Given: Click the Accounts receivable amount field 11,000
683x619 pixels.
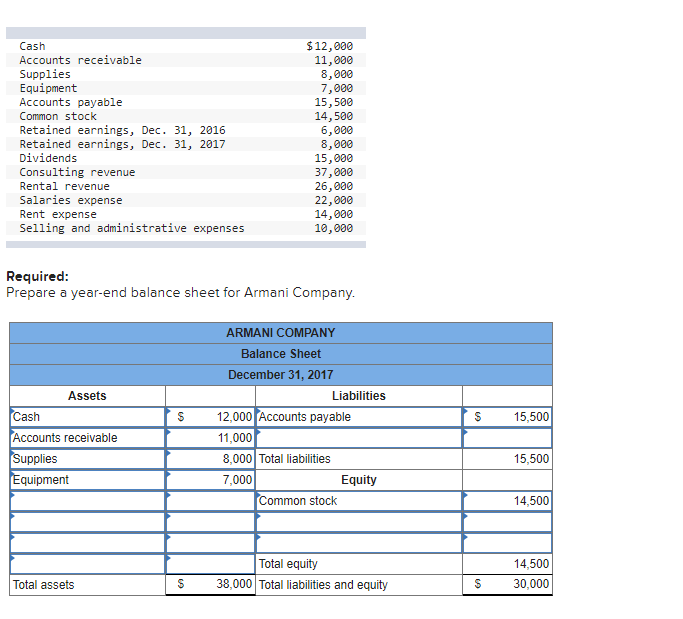Looking at the screenshot, I should 210,438.
